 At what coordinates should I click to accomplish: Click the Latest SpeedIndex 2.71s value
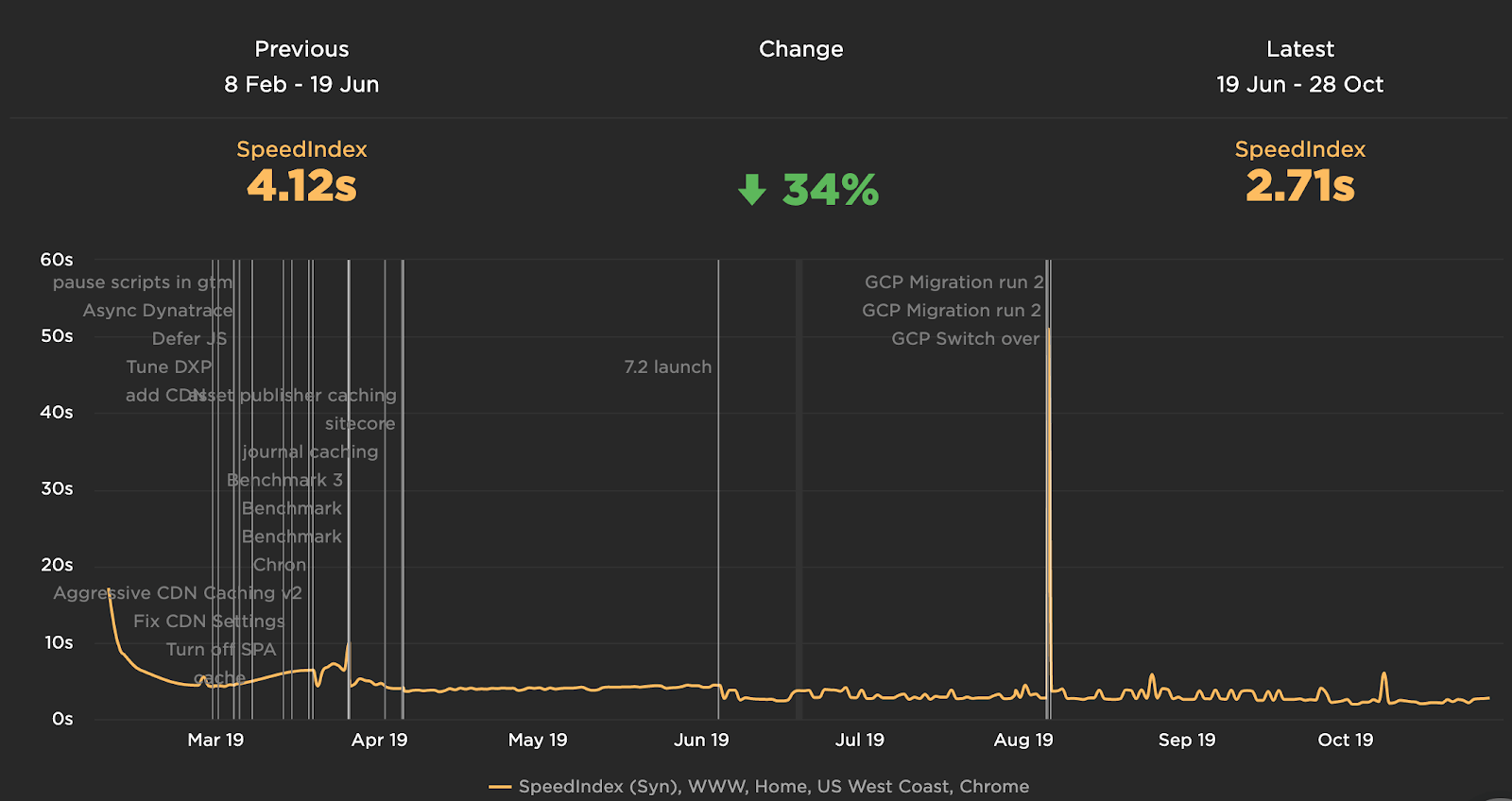pos(1299,186)
